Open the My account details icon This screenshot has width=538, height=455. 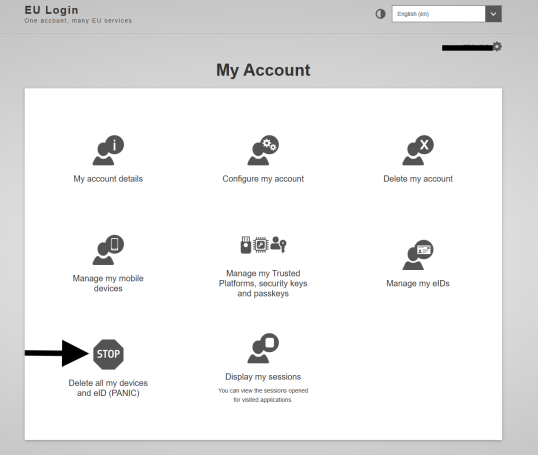click(x=108, y=150)
